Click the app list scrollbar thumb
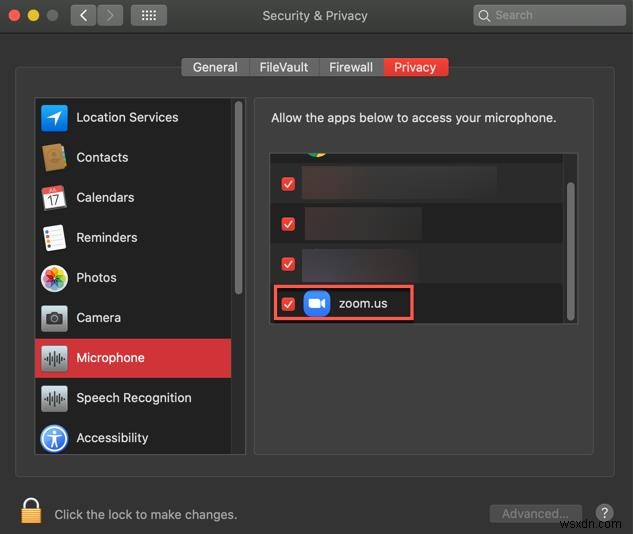Viewport: 633px width, 534px height. [570, 251]
